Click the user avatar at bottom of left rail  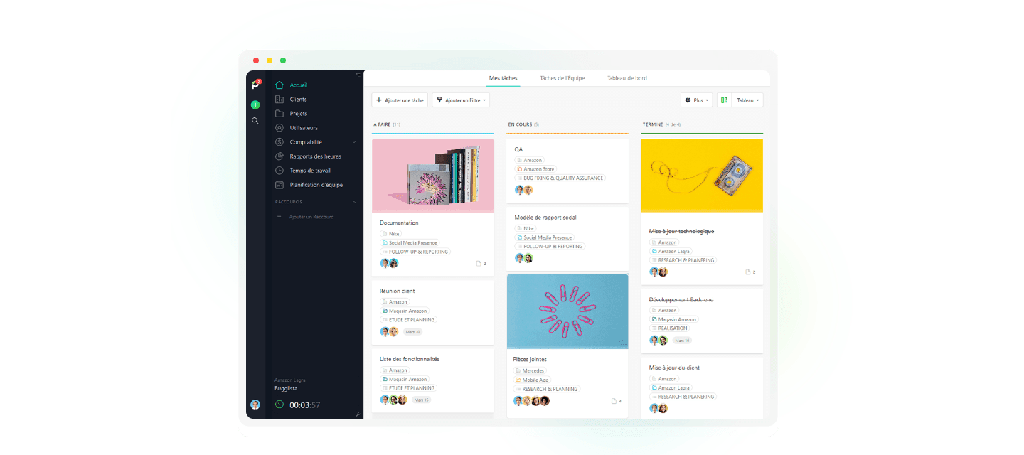click(255, 405)
